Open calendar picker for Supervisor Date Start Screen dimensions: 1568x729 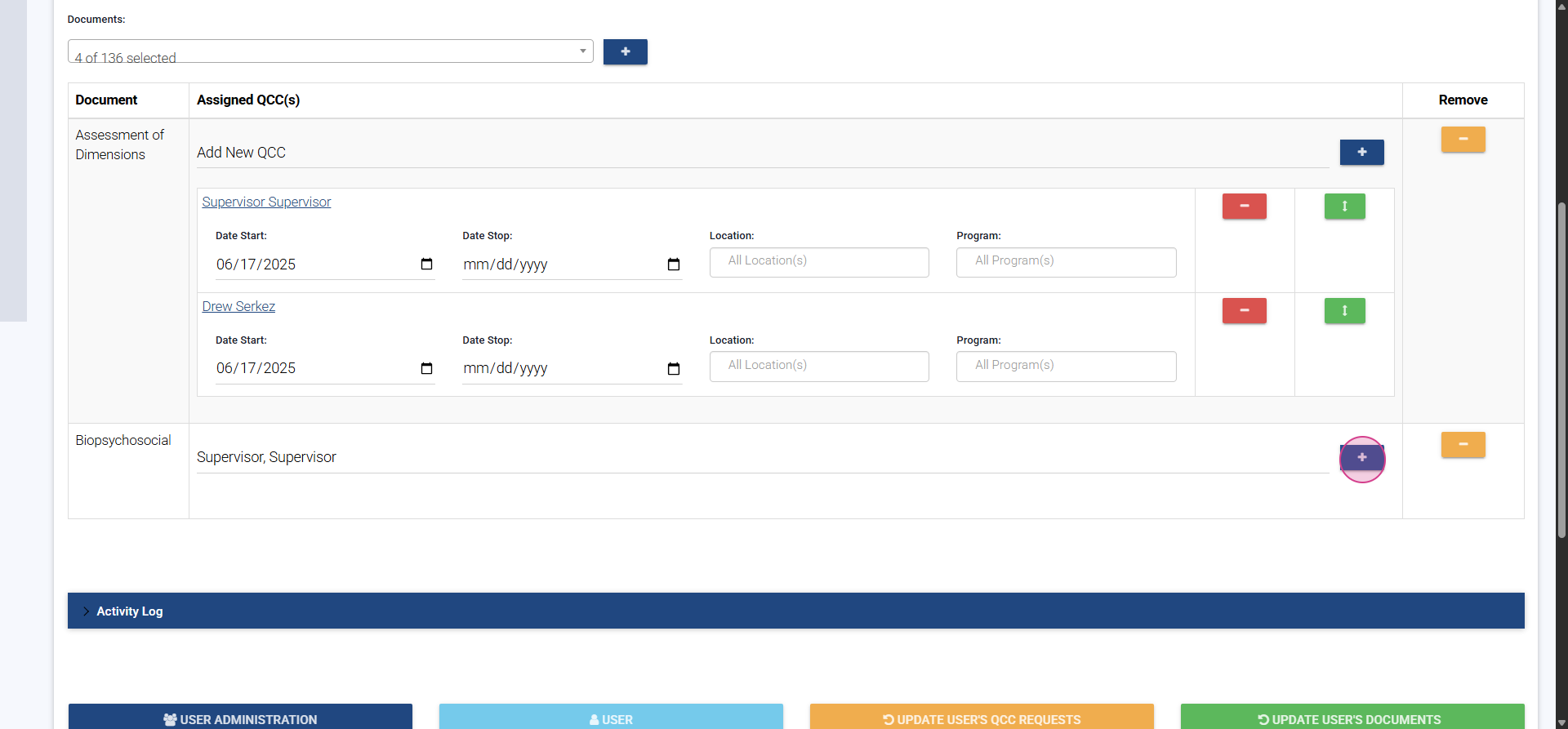pyautogui.click(x=426, y=264)
